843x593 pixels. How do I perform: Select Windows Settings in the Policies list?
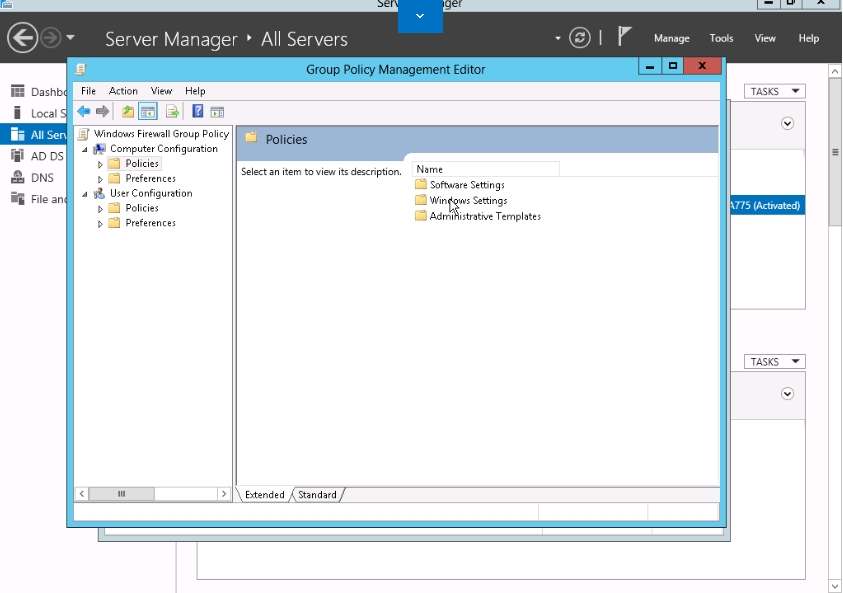[468, 201]
